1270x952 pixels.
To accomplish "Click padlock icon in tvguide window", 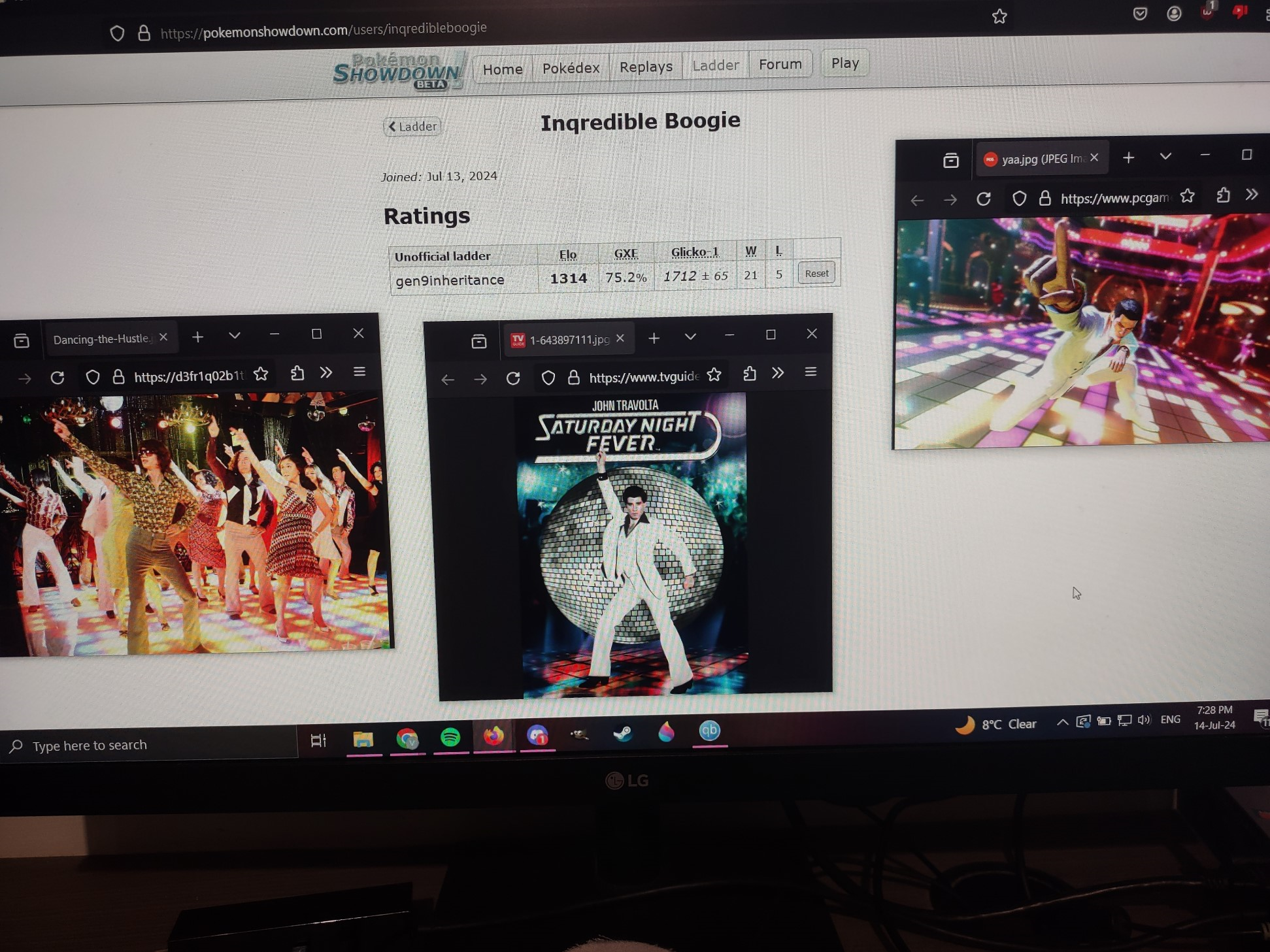I will [x=573, y=377].
